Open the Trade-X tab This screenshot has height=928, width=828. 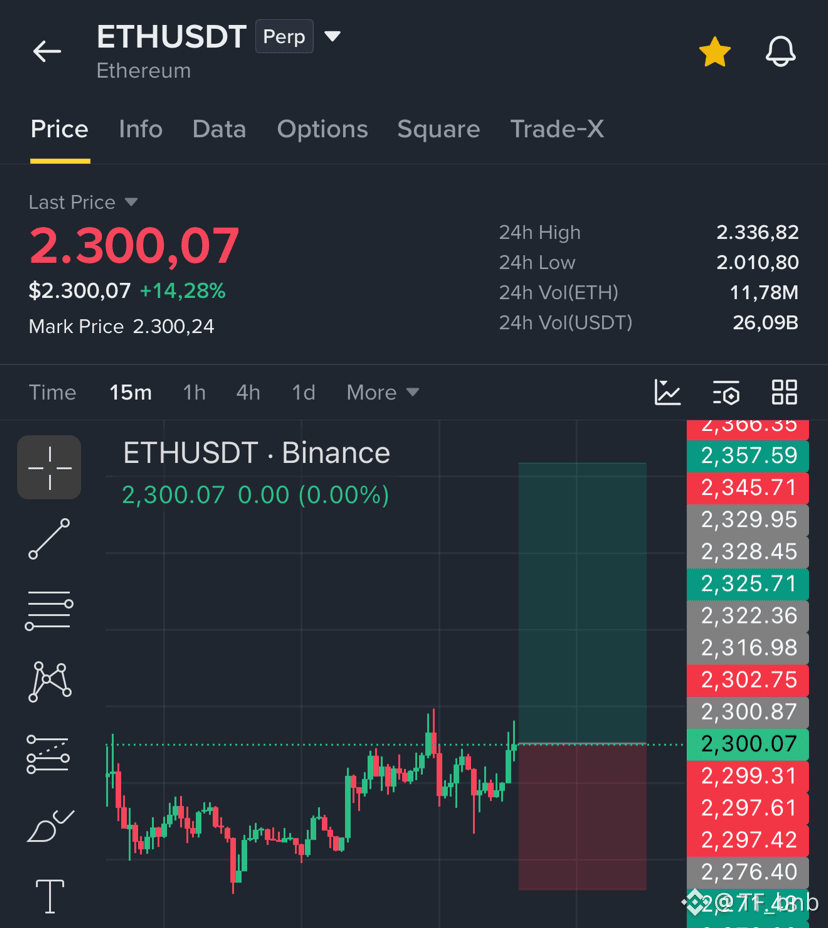point(557,129)
